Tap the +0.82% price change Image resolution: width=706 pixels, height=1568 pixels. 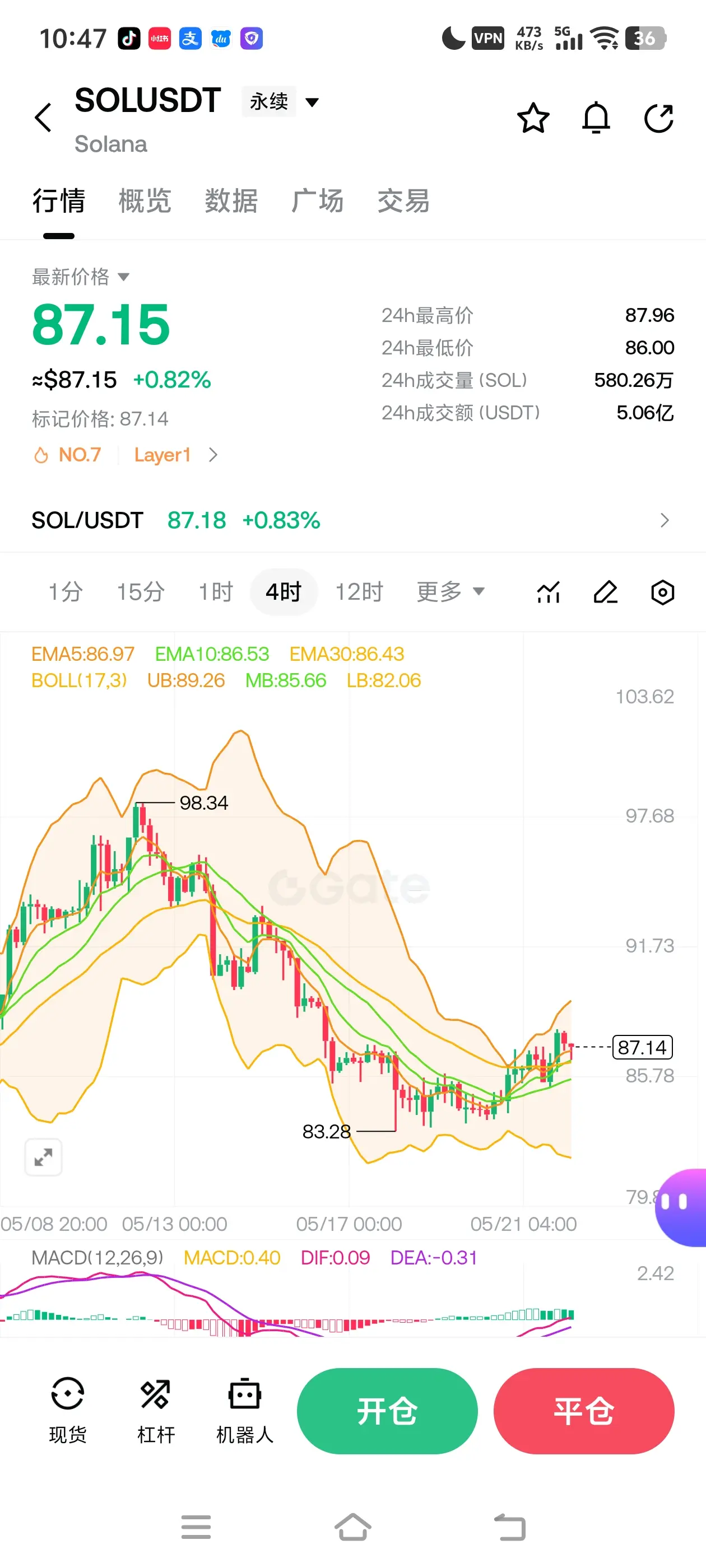click(173, 380)
